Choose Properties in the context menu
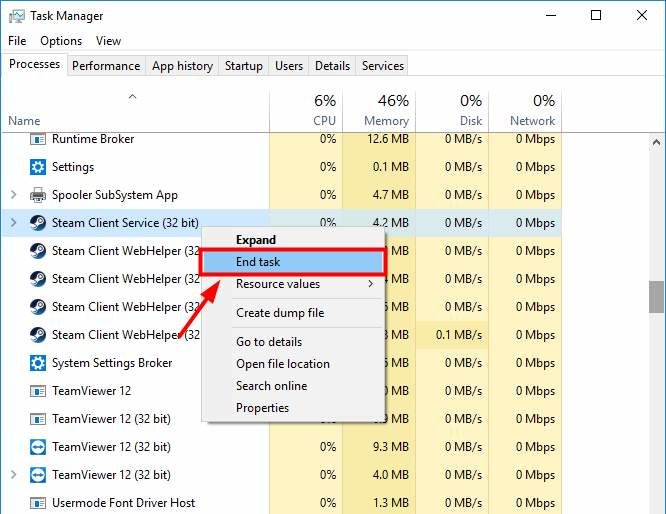Viewport: 666px width, 514px height. click(x=293, y=408)
